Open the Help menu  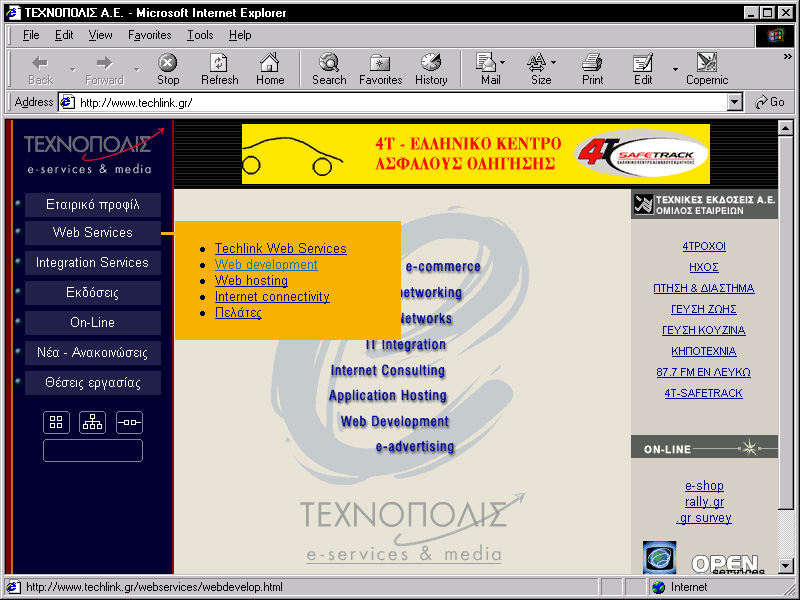point(240,35)
